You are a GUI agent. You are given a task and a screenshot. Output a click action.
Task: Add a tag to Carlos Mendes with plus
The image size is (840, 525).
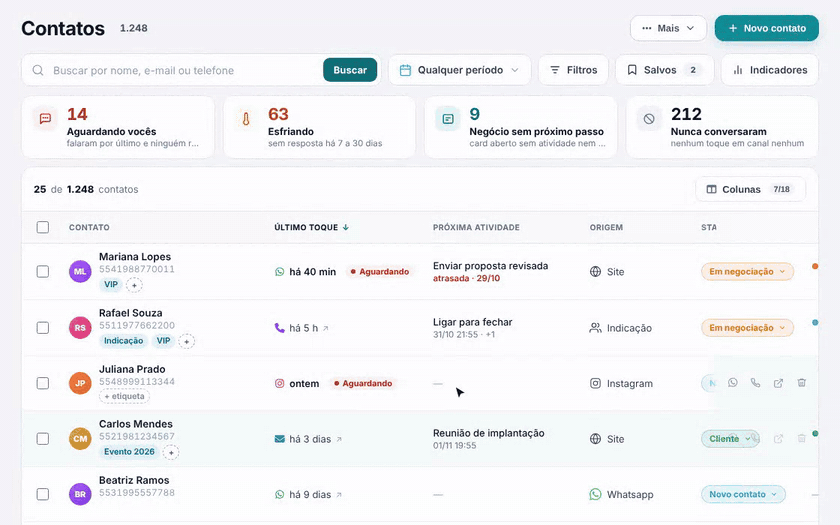[x=171, y=453]
